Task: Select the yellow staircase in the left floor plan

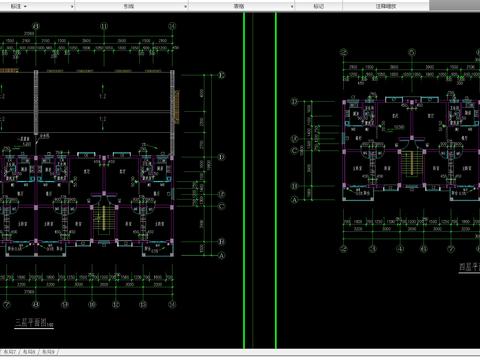Action: 103,219
